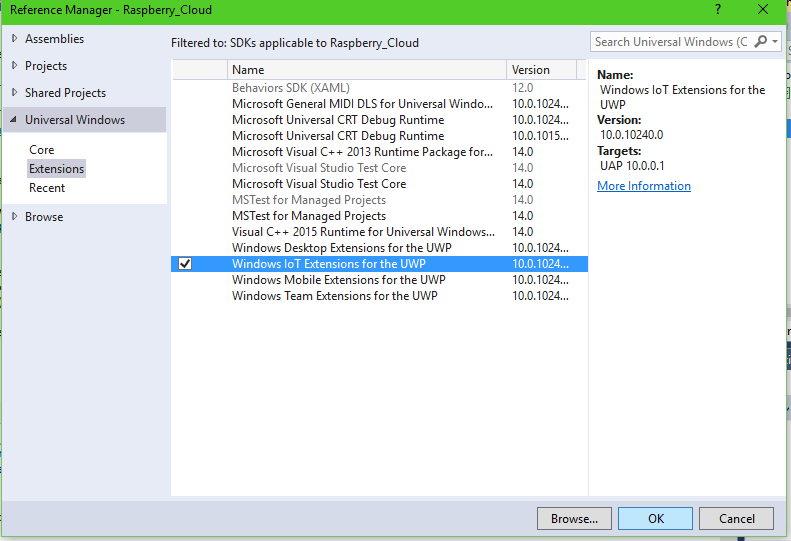Click the Browse label in sidebar

coord(44,217)
